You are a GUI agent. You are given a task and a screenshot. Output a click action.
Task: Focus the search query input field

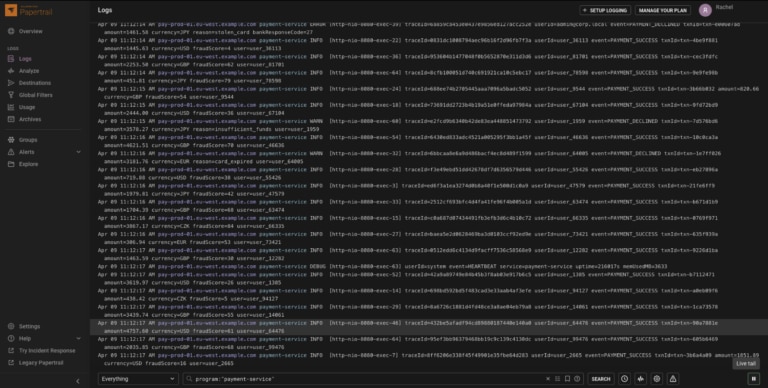[367, 379]
